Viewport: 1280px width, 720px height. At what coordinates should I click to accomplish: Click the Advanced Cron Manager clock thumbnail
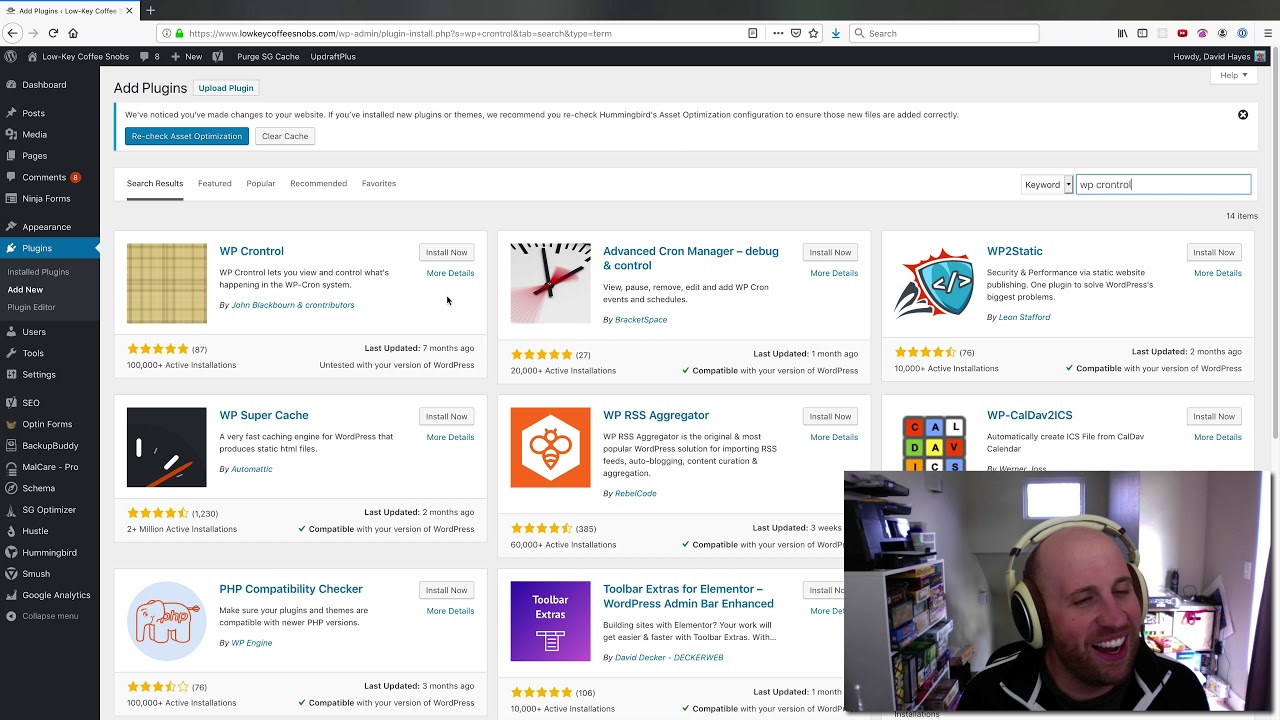pyautogui.click(x=550, y=283)
